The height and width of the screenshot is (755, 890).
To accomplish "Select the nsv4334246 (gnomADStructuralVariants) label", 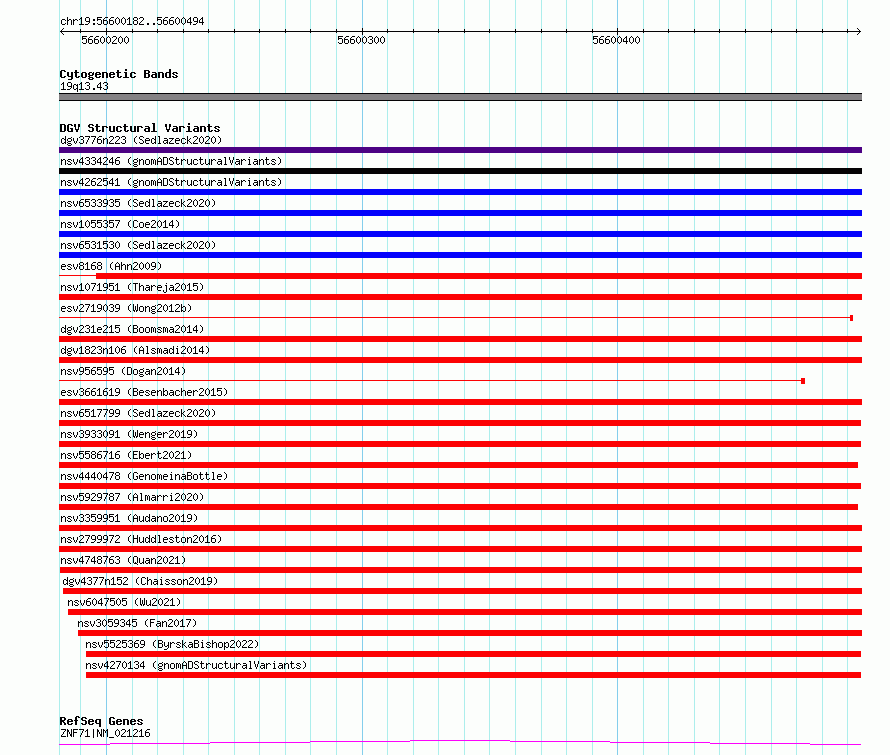I will [x=171, y=161].
